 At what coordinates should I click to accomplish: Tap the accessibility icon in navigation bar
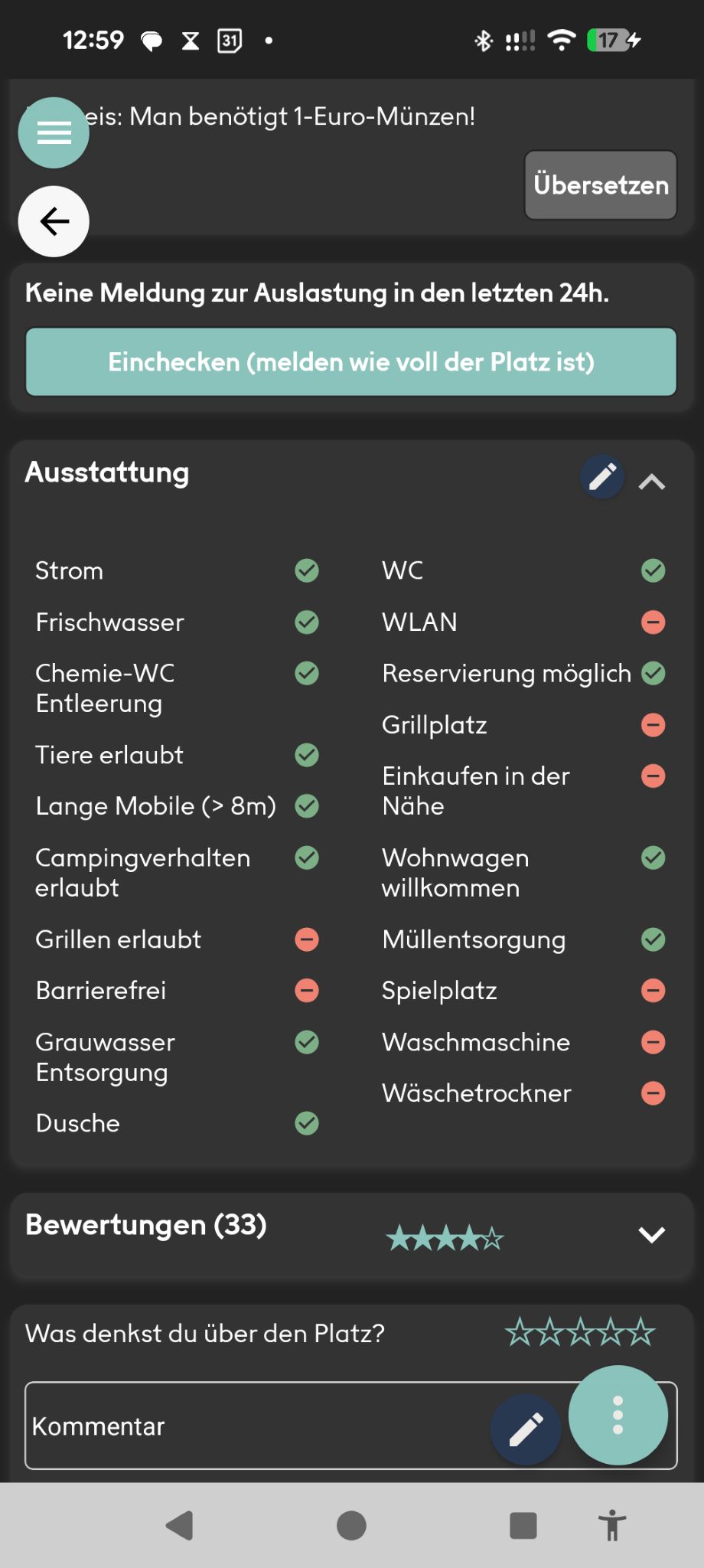point(611,1525)
